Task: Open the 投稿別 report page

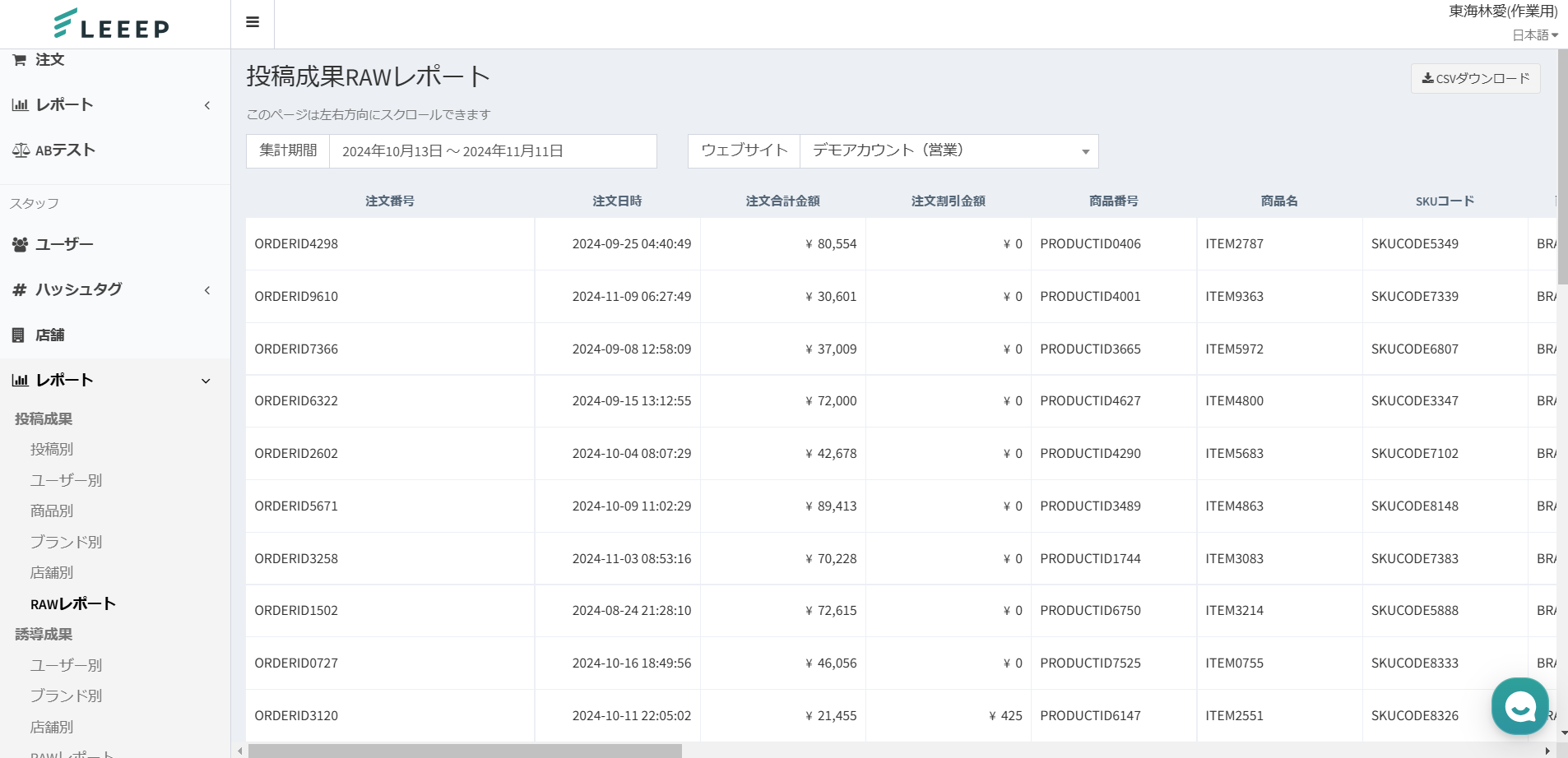Action: 52,450
